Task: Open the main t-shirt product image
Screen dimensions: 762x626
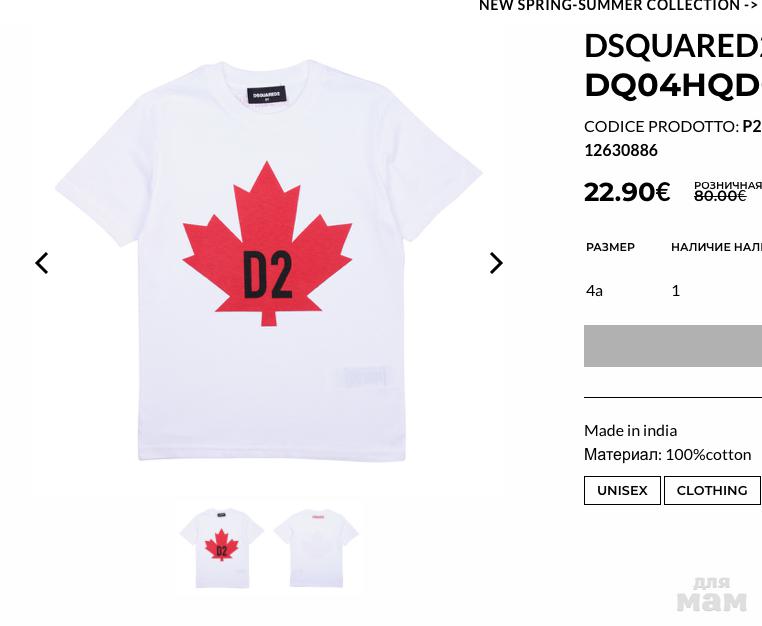Action: click(268, 262)
